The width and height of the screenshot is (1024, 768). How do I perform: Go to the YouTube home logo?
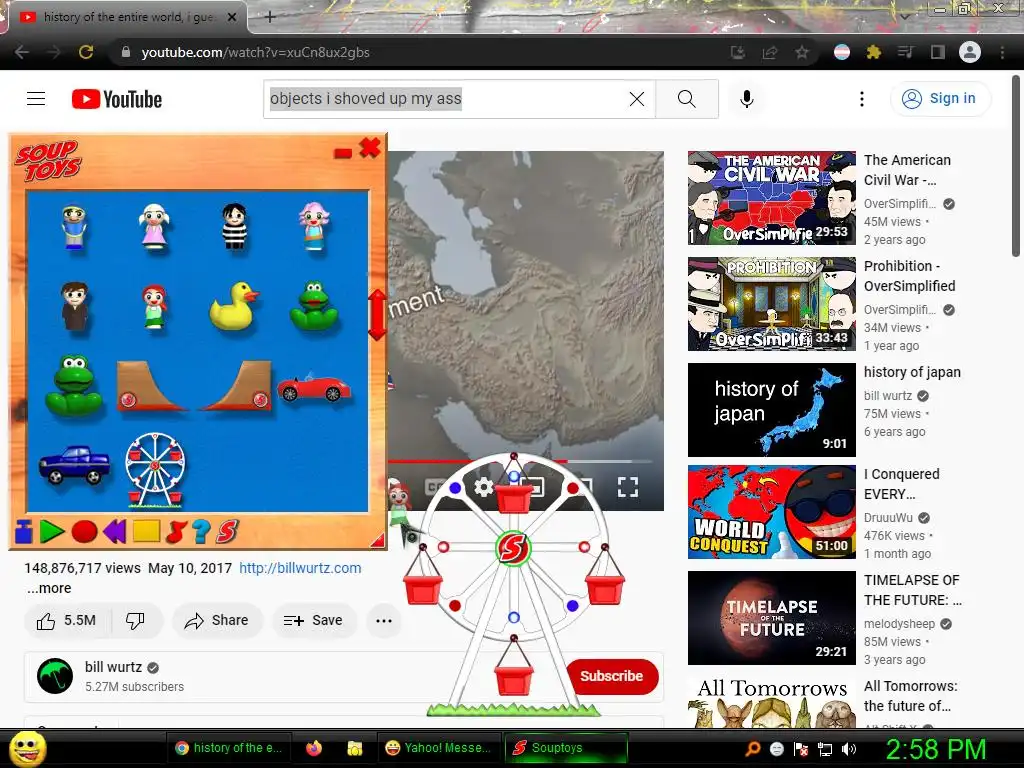[117, 99]
